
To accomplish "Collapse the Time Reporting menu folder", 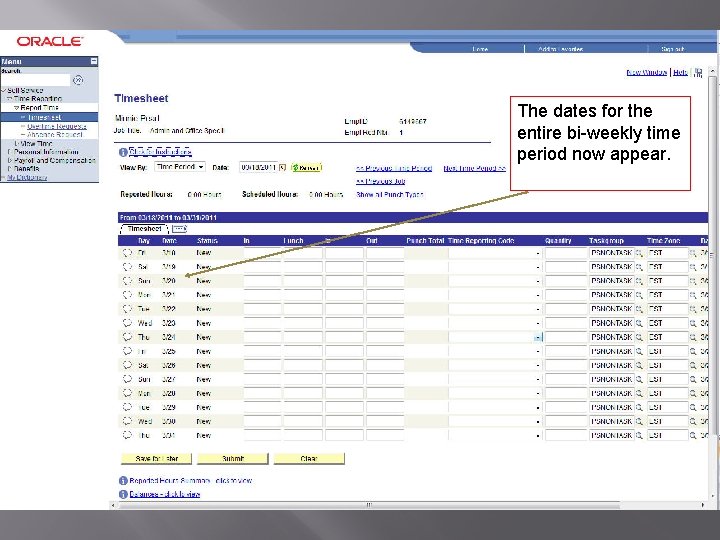I will coord(9,99).
